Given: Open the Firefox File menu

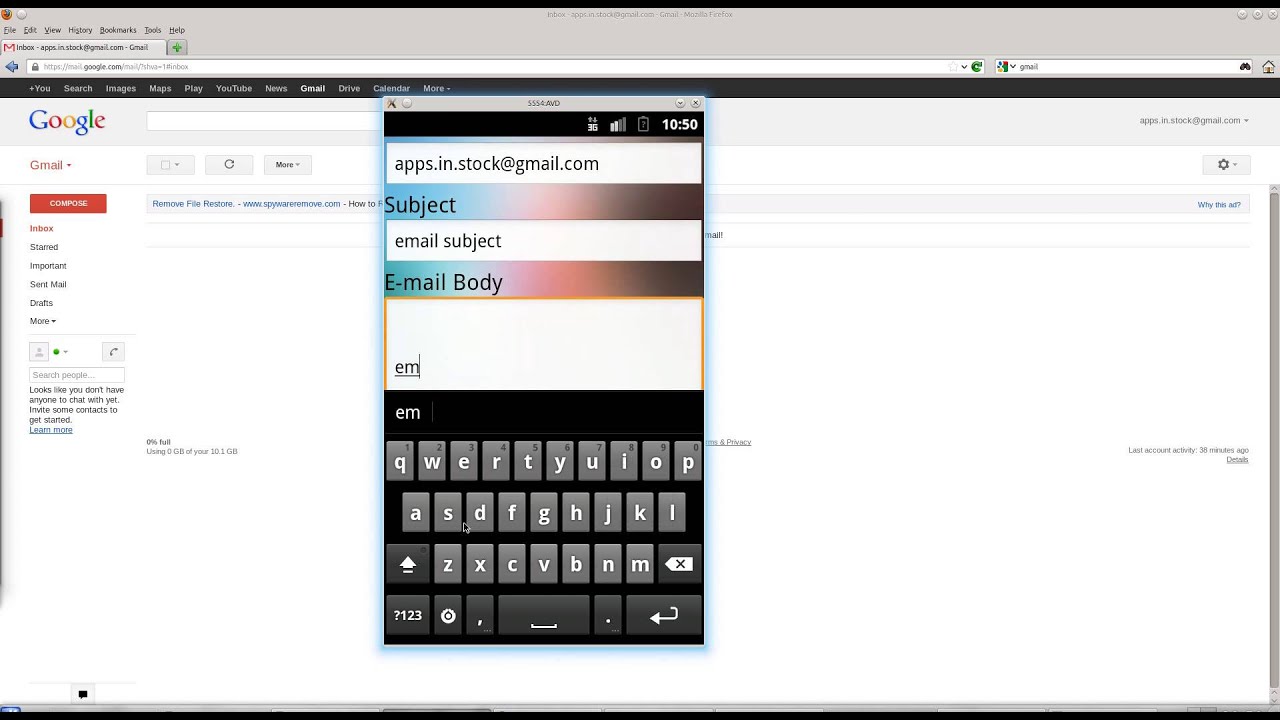Looking at the screenshot, I should click(10, 30).
